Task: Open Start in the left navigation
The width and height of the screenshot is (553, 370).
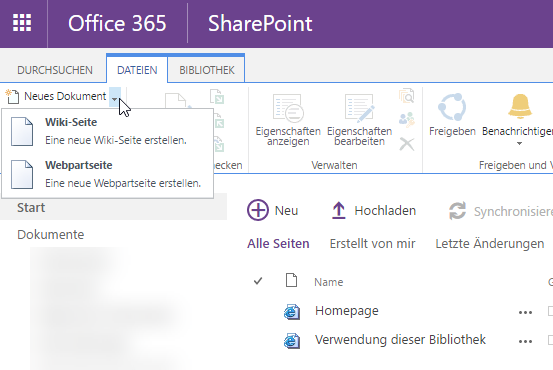Action: point(31,208)
